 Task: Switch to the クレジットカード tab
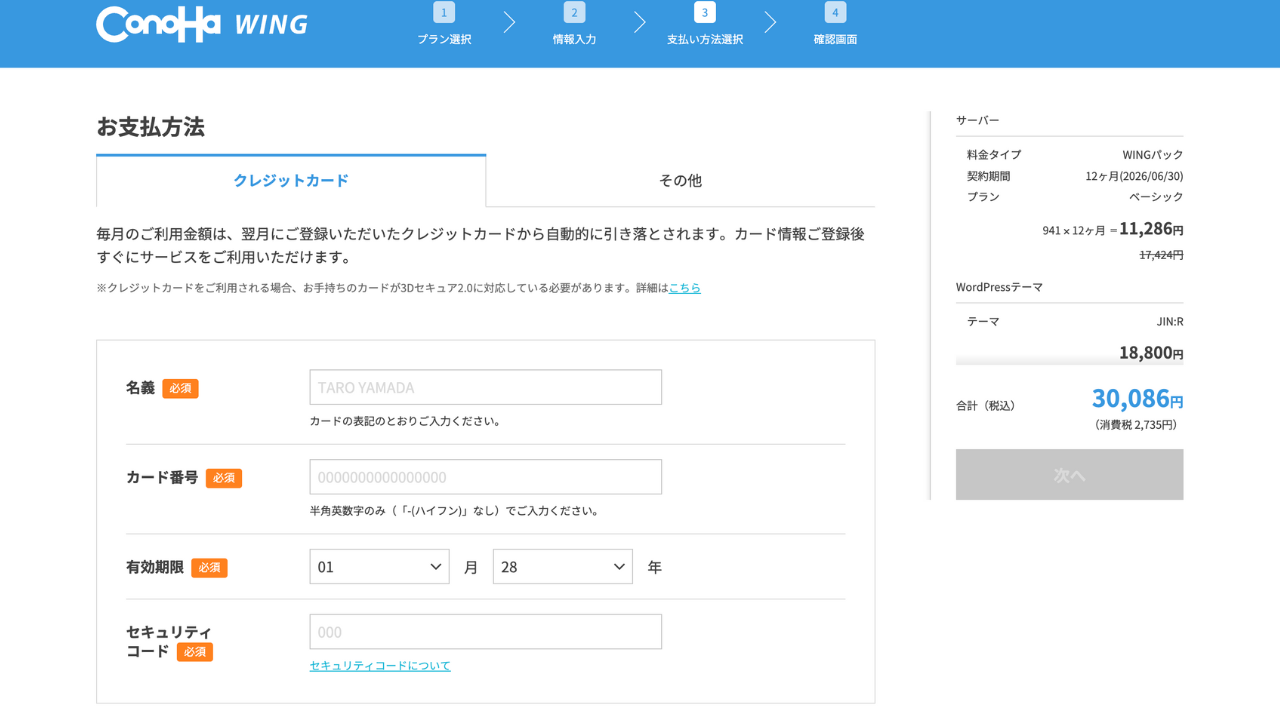(291, 181)
